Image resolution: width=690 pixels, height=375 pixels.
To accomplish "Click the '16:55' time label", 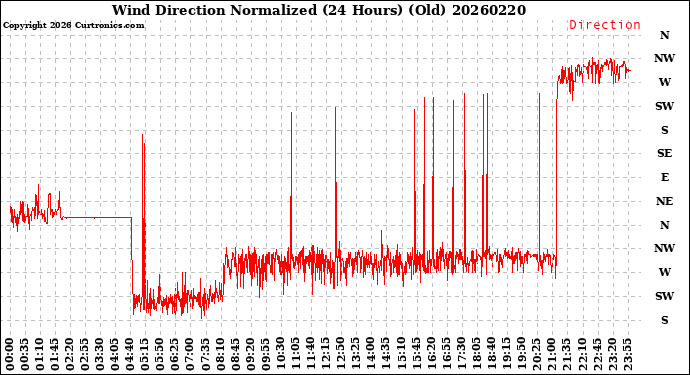I will pos(446,355).
